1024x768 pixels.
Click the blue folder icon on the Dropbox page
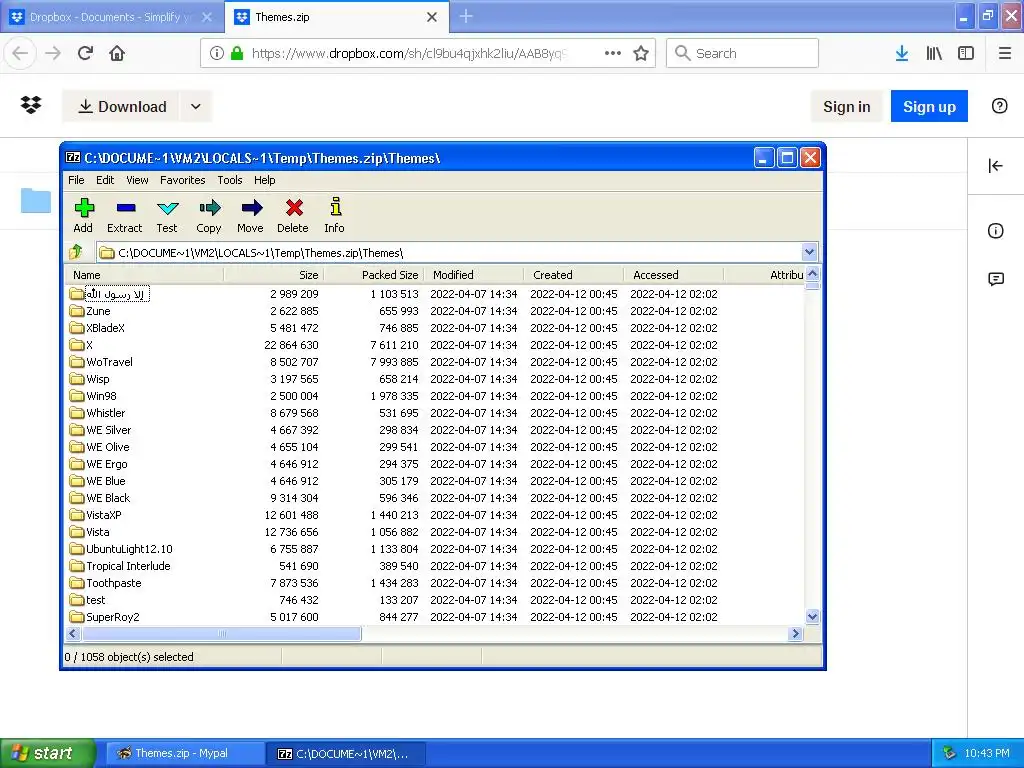pyautogui.click(x=36, y=200)
